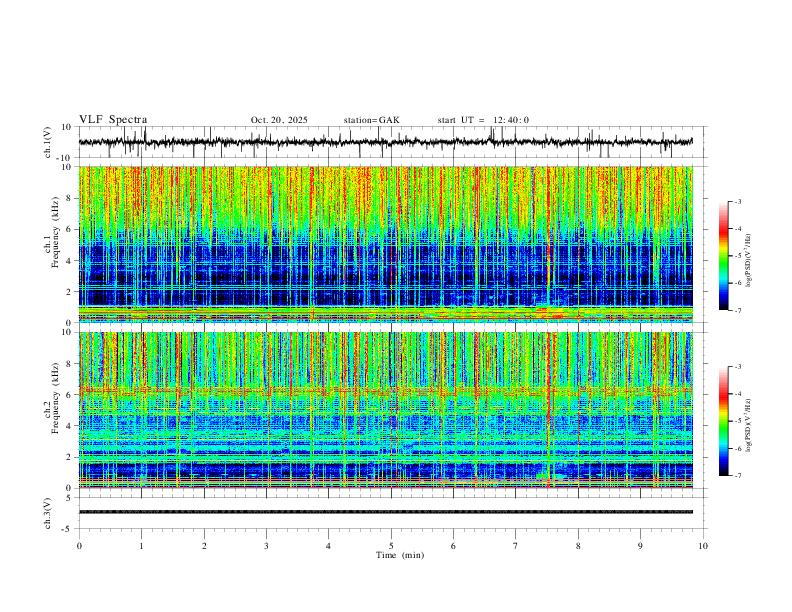Click the time axis tick label '0'
792x612 pixels.
79,546
